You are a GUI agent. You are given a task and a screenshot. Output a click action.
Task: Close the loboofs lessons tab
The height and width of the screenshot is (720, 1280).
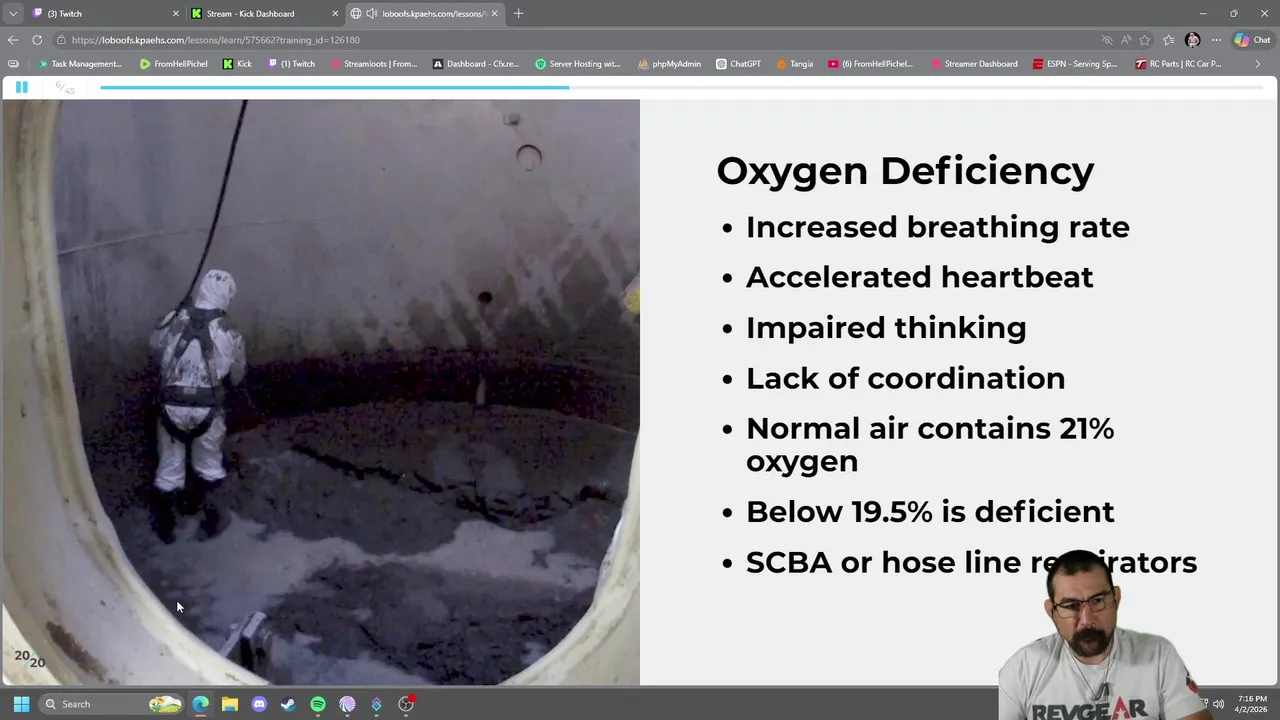click(x=494, y=13)
